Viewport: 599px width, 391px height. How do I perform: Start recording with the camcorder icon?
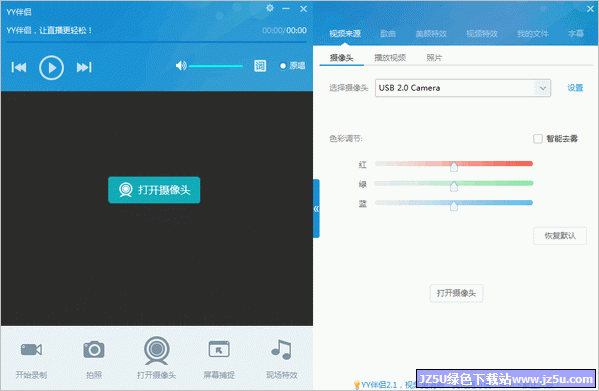tap(31, 349)
